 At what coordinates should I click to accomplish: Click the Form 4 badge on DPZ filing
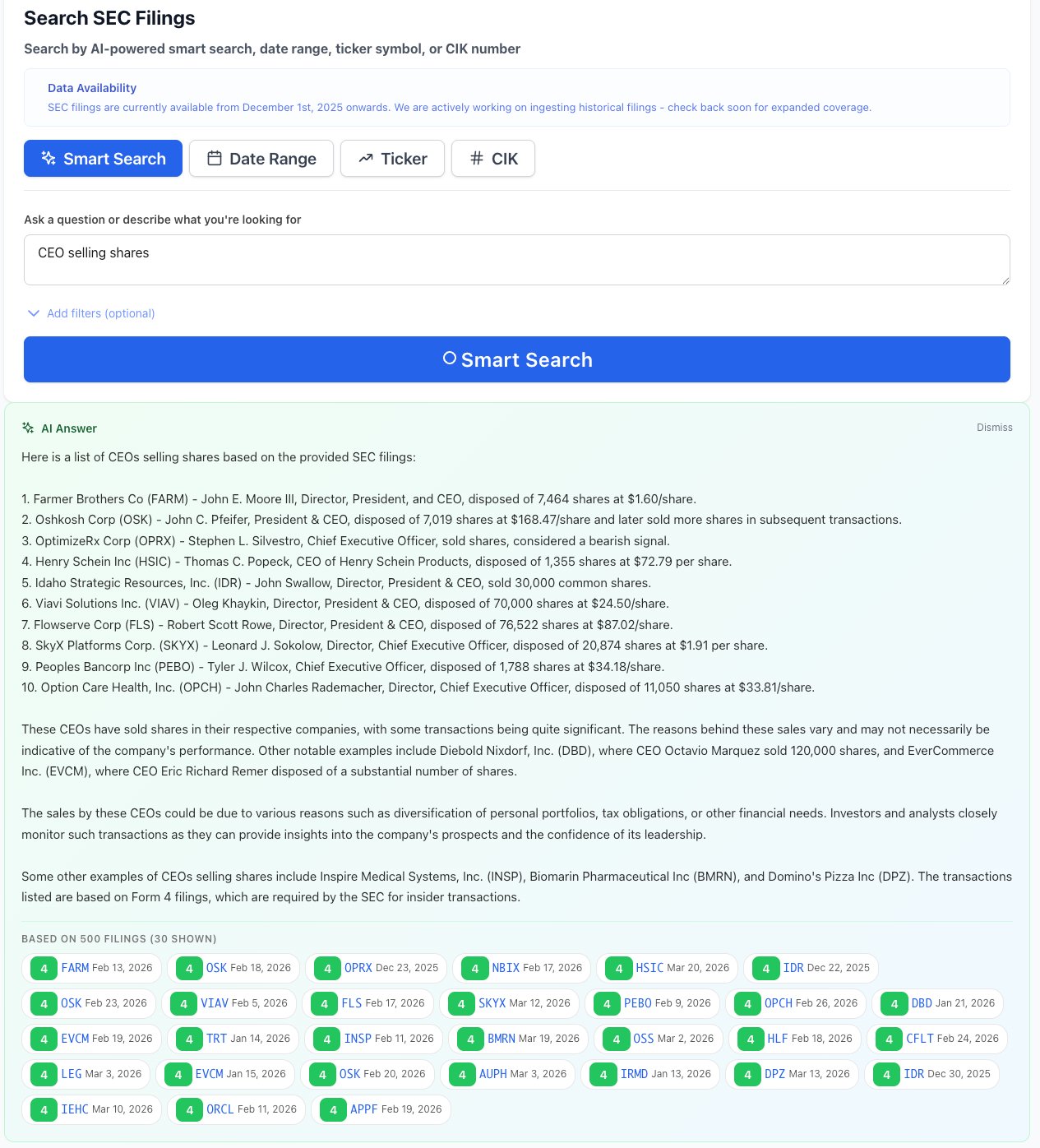(747, 1074)
